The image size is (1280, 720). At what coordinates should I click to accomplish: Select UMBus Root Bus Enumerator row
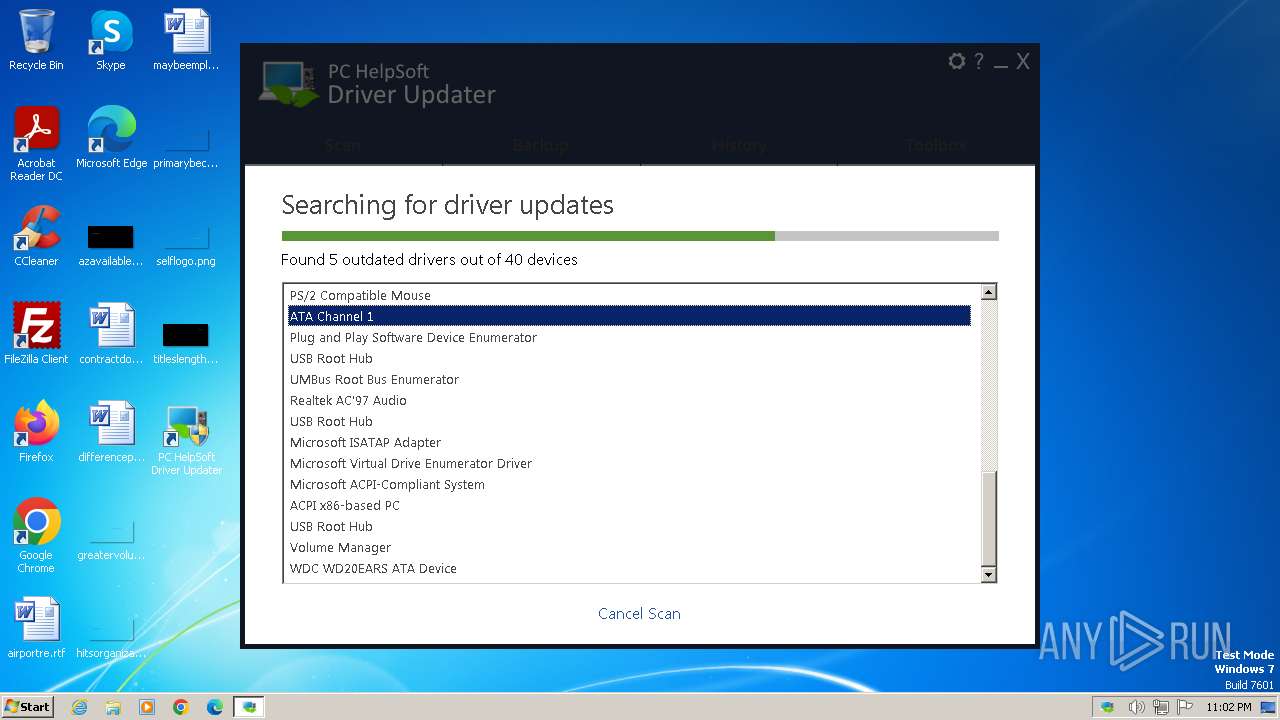pyautogui.click(x=630, y=380)
